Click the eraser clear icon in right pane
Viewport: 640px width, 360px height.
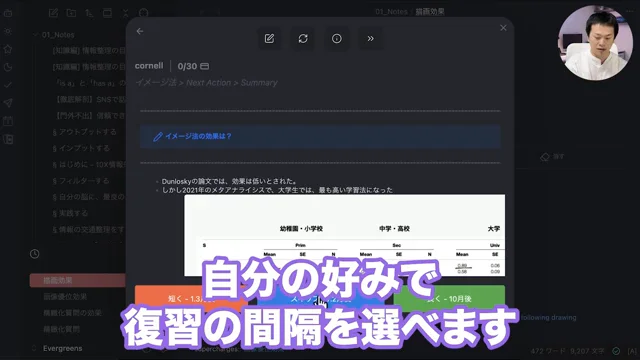point(545,157)
